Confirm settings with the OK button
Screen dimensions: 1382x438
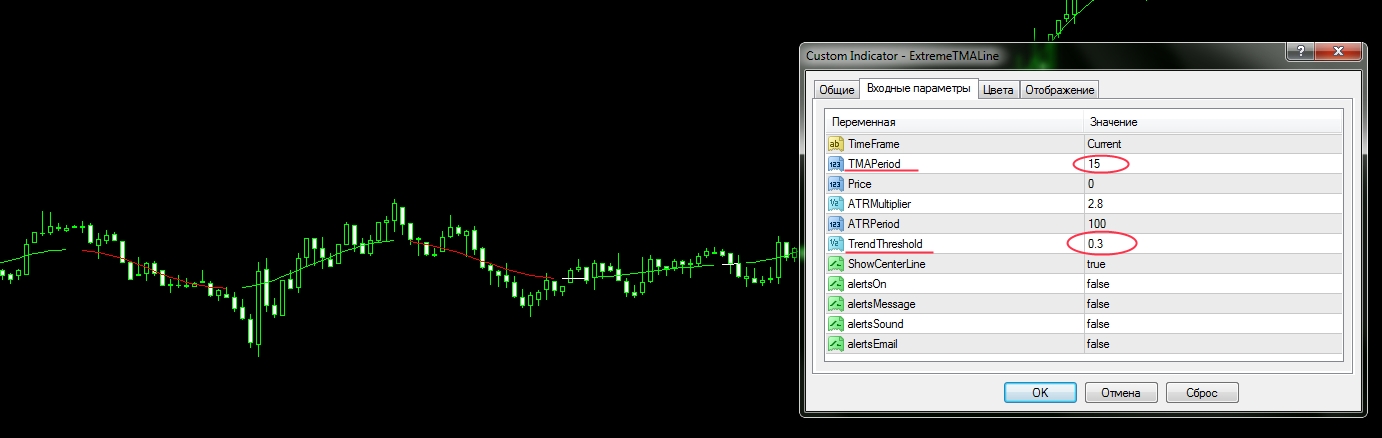click(1040, 392)
